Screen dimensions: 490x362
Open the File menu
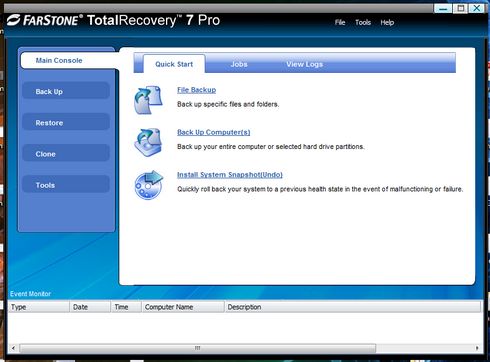(x=340, y=22)
